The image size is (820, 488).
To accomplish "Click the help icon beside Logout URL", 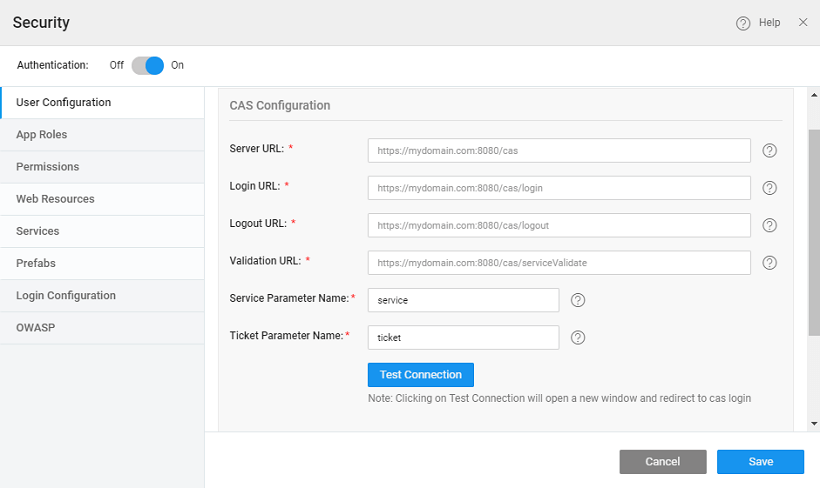I will (x=769, y=225).
